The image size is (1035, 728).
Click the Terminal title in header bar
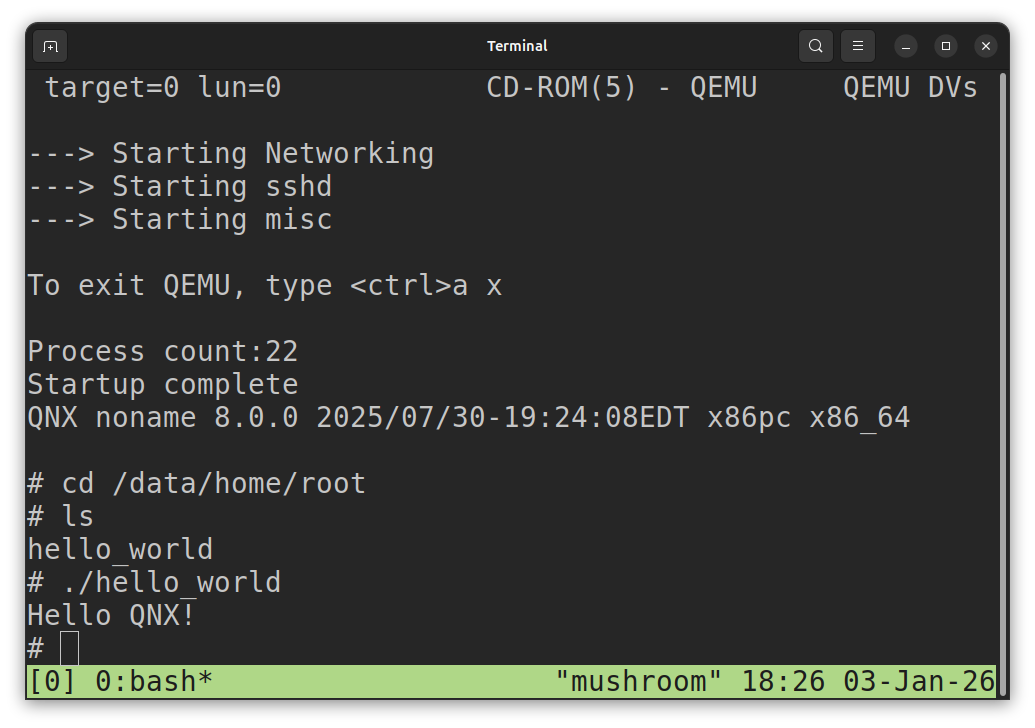517,46
